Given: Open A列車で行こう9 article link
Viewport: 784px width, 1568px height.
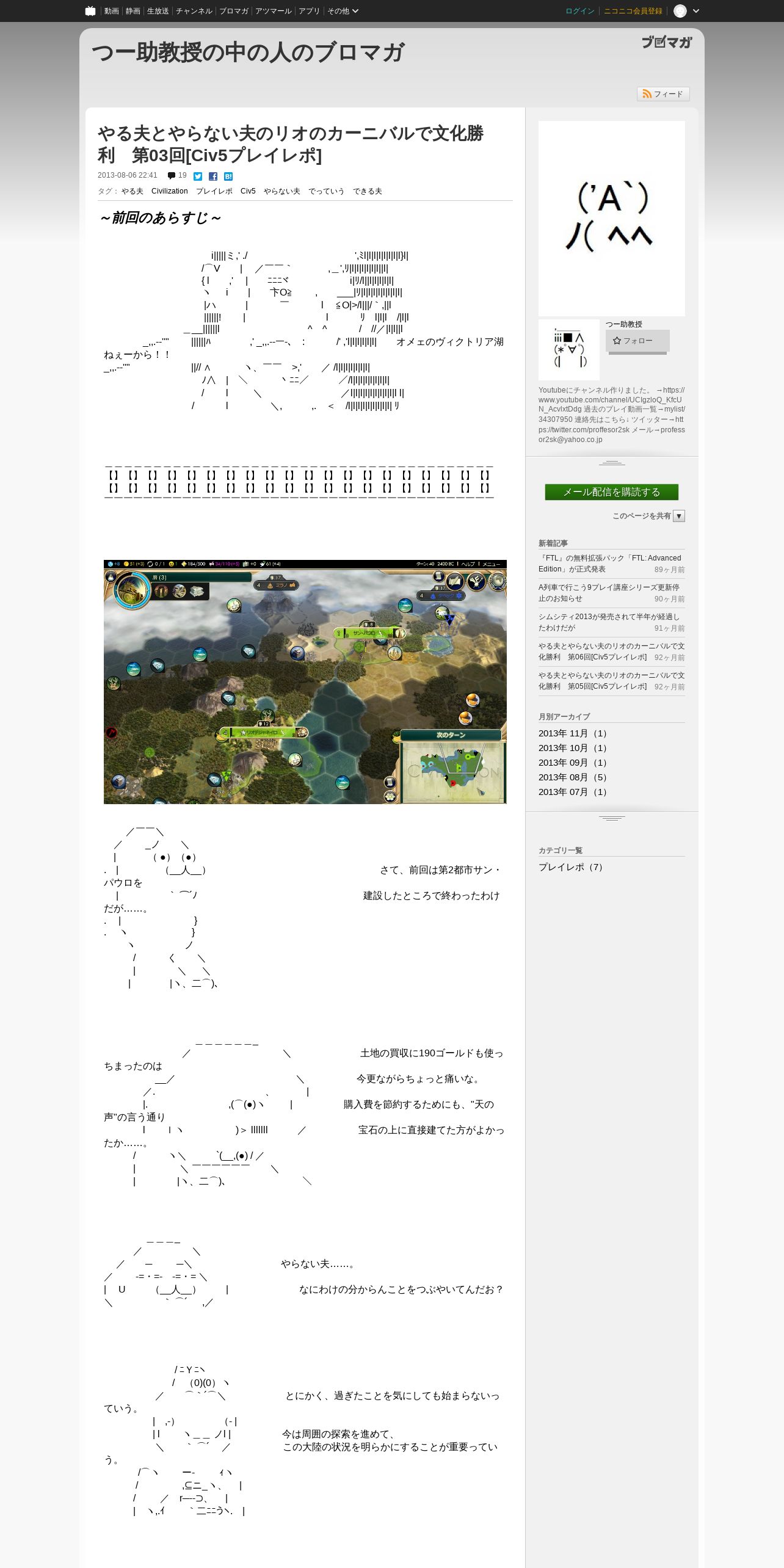Looking at the screenshot, I should point(609,593).
